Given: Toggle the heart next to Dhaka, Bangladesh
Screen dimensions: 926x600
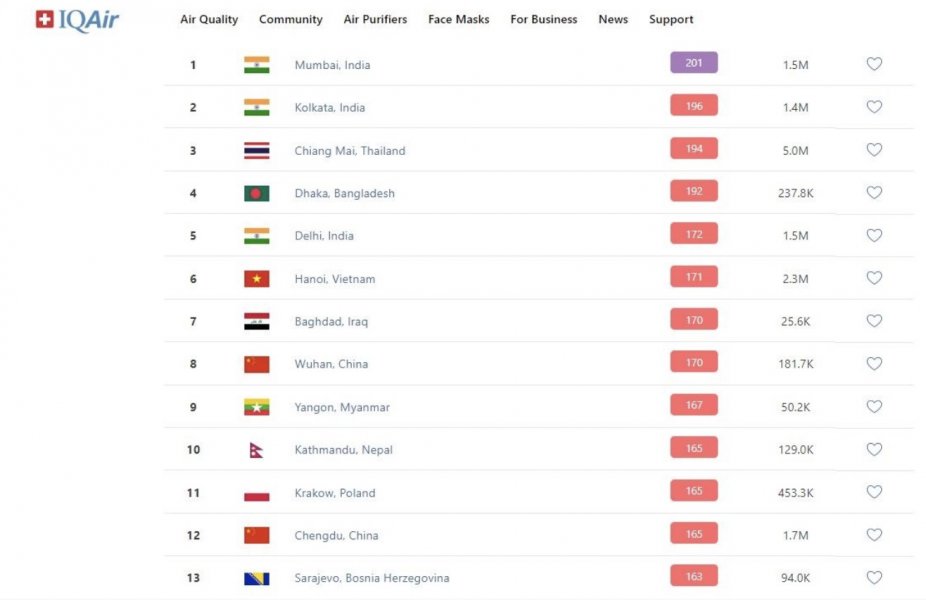Looking at the screenshot, I should [874, 193].
